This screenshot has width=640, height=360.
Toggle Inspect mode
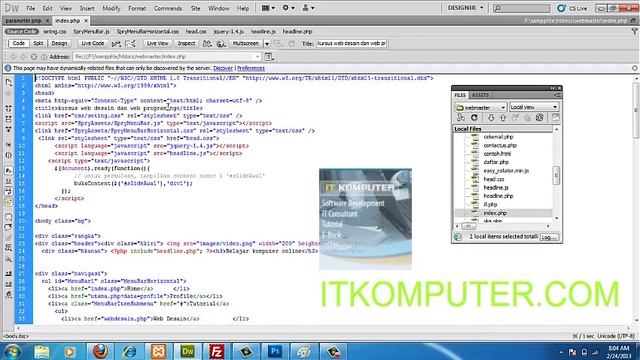[x=186, y=43]
